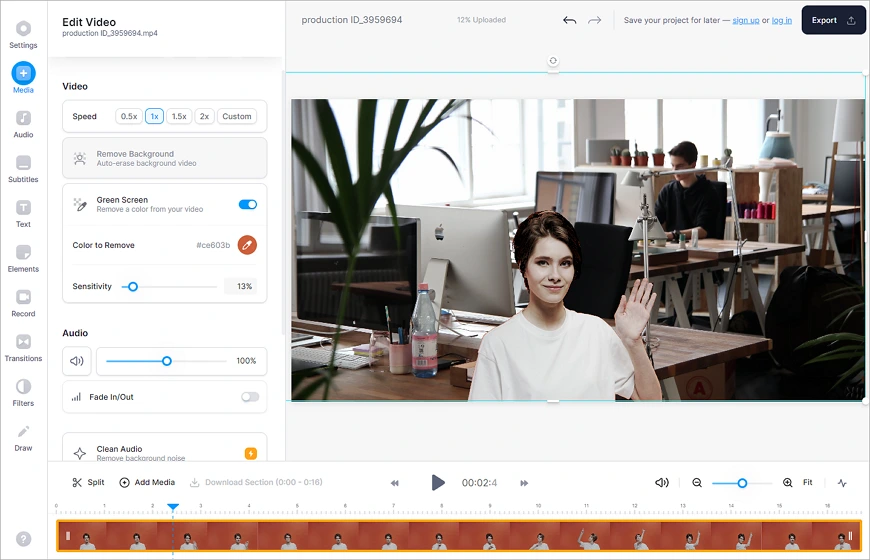Screen dimensions: 870x560
Task: Click the 100% volume value
Action: pyautogui.click(x=246, y=361)
